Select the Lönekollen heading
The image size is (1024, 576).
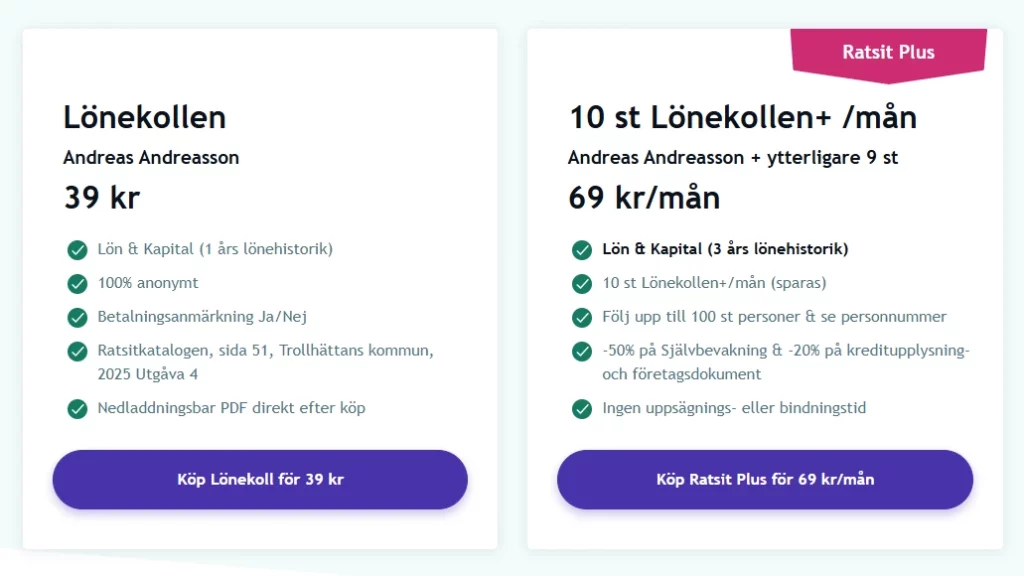point(145,117)
